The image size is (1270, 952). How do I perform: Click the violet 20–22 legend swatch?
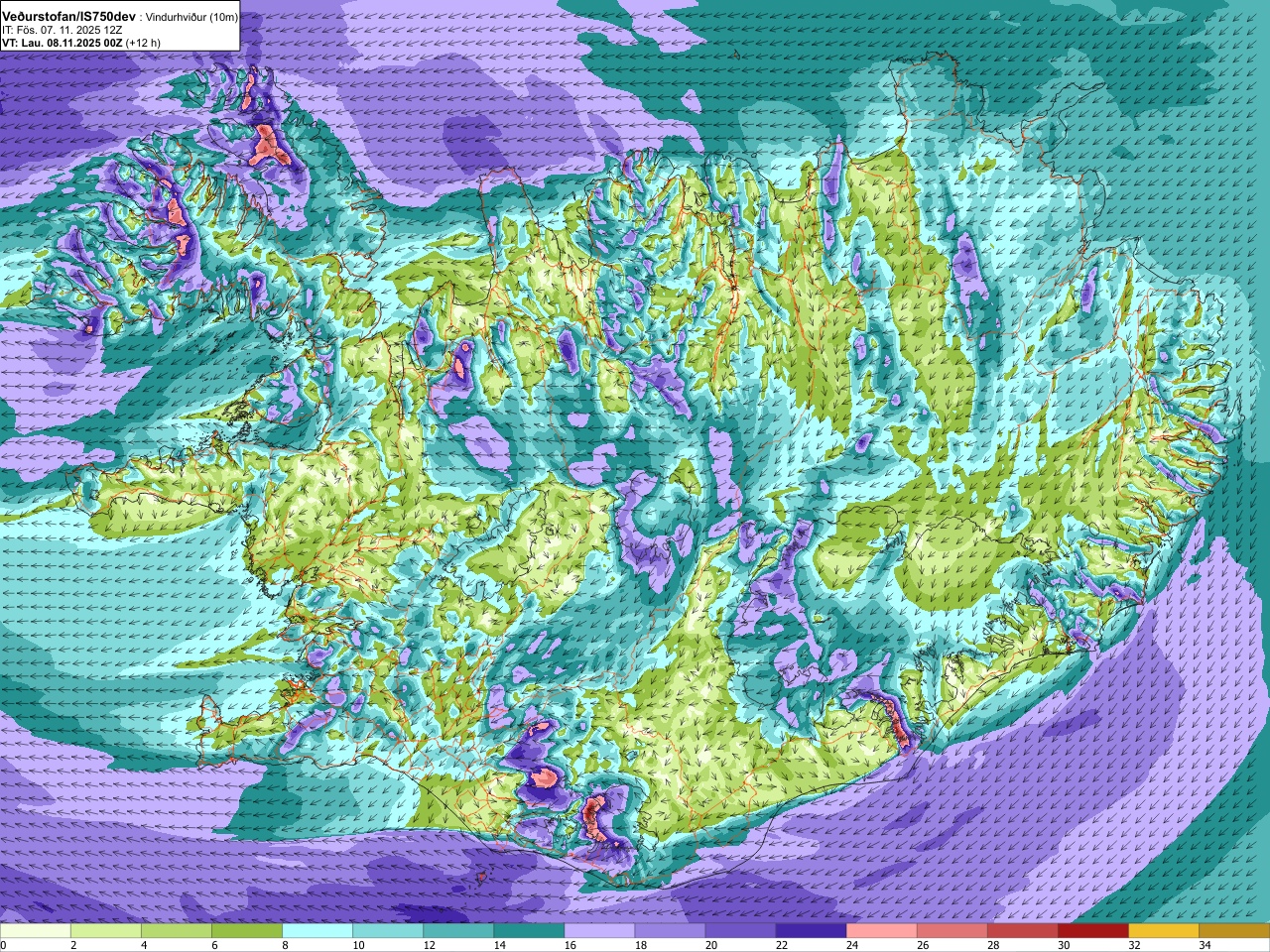(x=740, y=931)
